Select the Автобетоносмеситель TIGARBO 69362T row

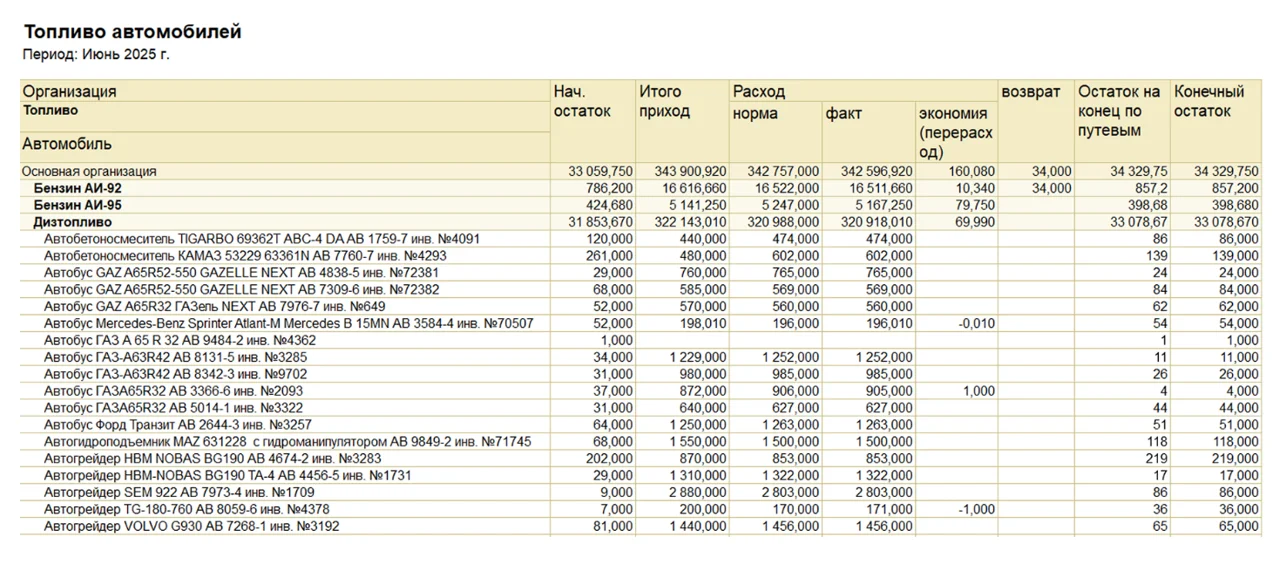pos(262,239)
